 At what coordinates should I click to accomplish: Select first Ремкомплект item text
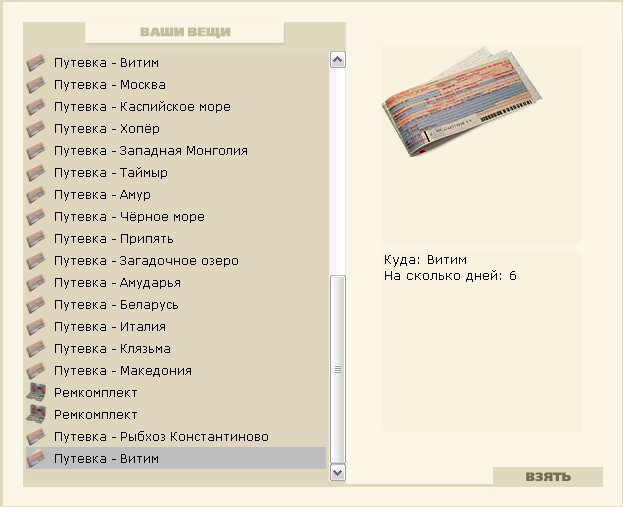tap(96, 393)
